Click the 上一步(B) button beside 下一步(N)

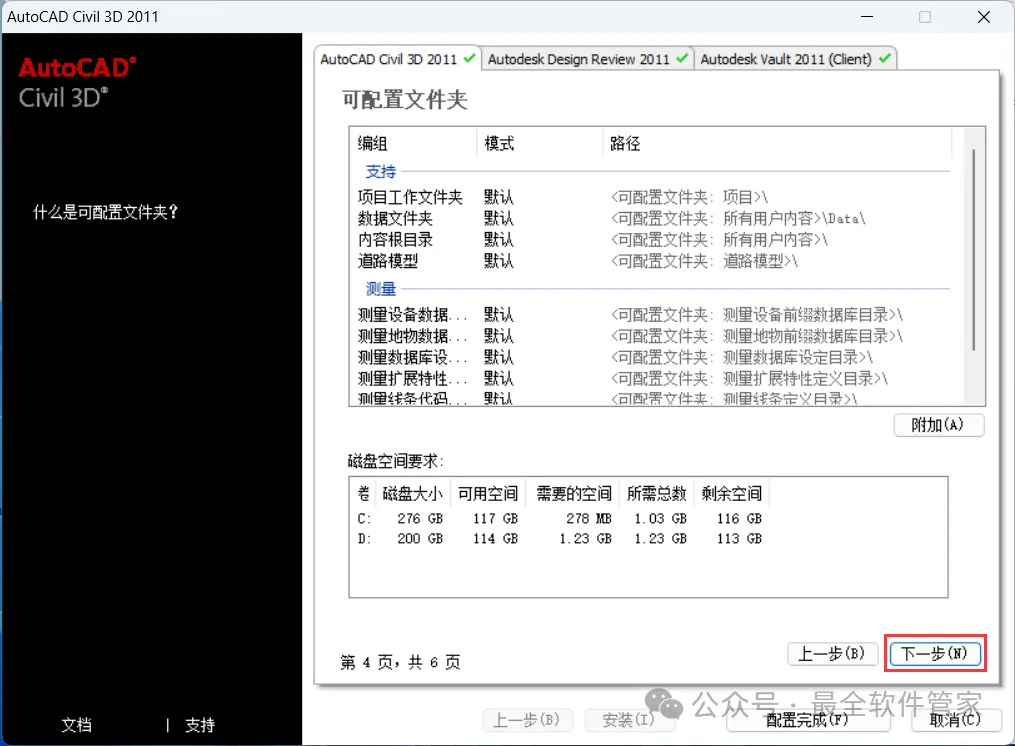(x=832, y=653)
